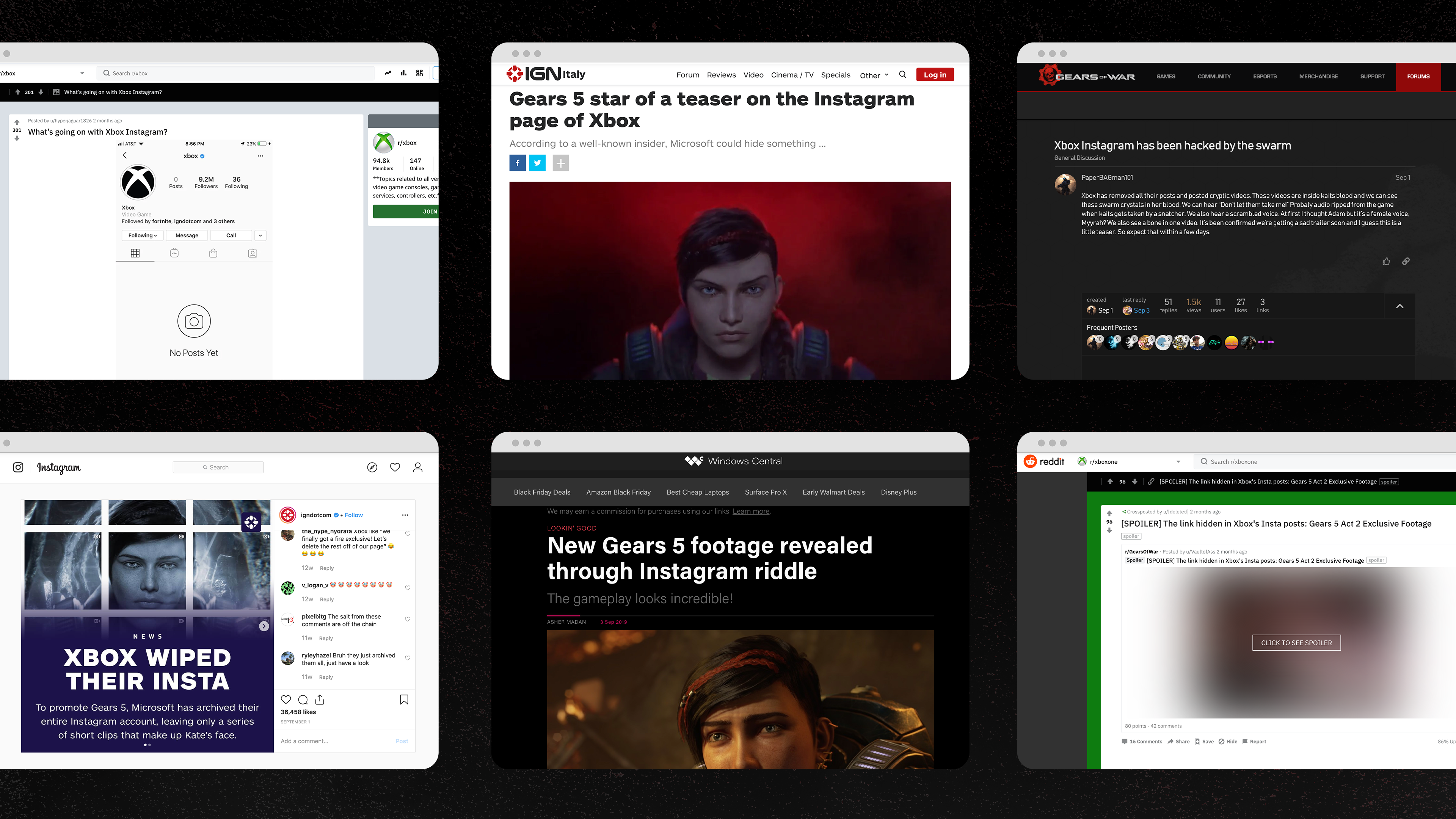Open Kait face thumbnail in Instagram post
This screenshot has width=1456, height=819.
147,570
